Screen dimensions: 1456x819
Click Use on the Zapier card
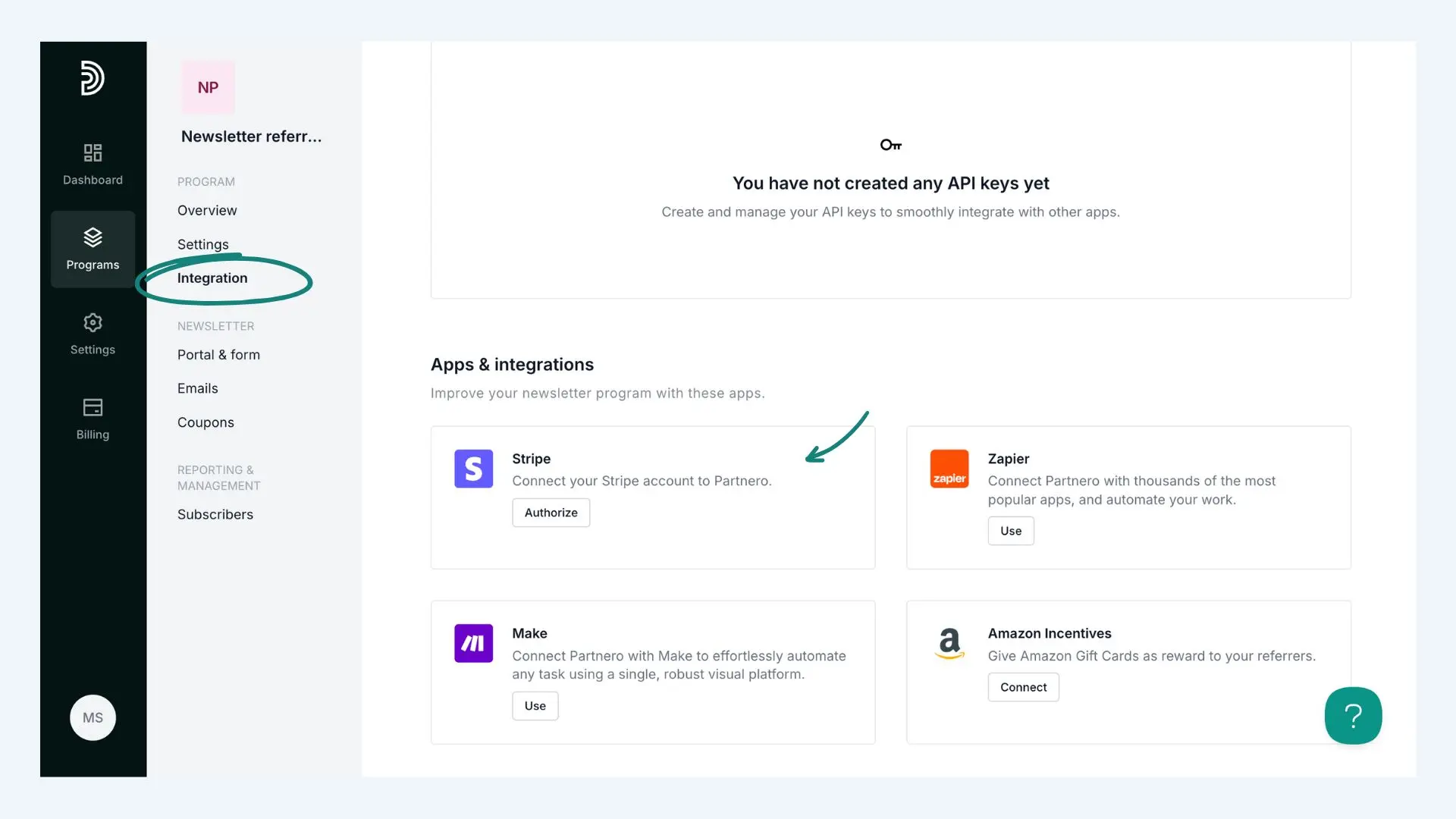click(x=1010, y=531)
